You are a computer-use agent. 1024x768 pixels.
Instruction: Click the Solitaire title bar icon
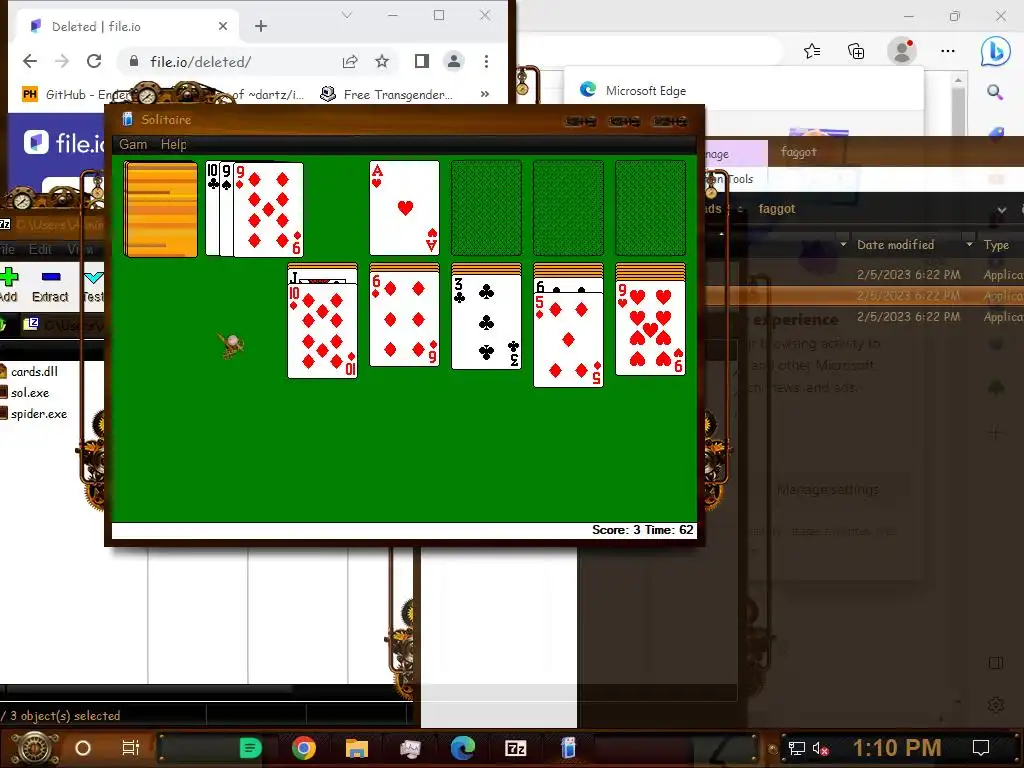tap(127, 120)
